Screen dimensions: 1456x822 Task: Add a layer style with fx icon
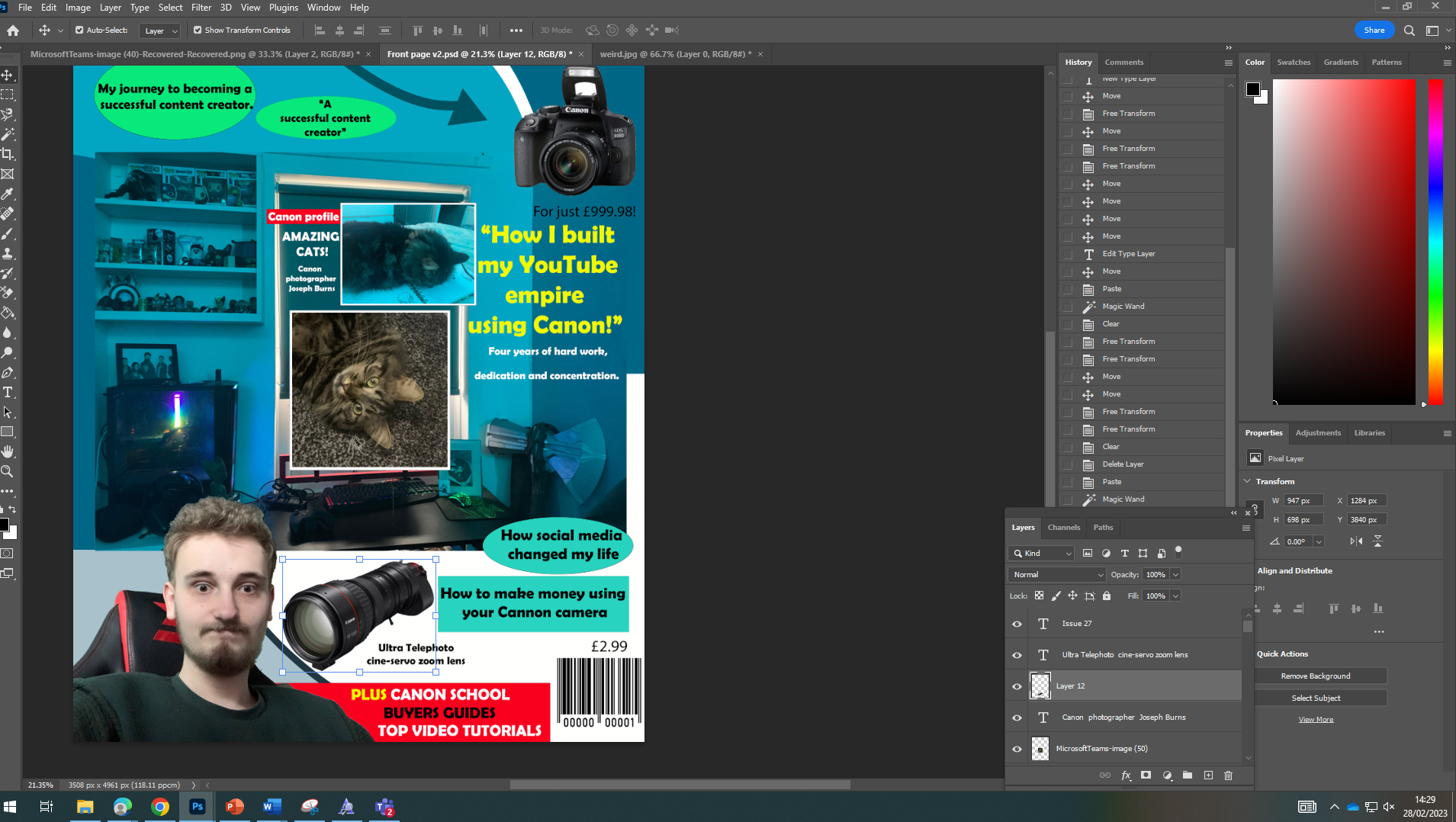click(1126, 775)
